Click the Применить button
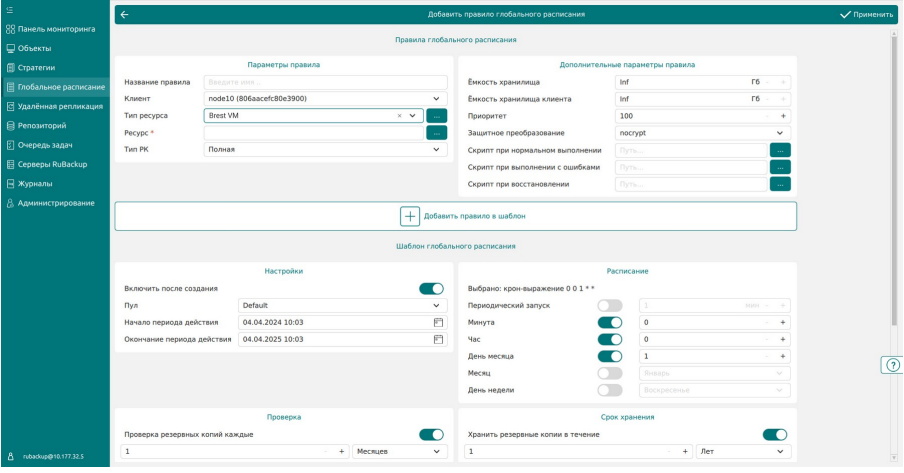The width and height of the screenshot is (904, 473). (867, 14)
